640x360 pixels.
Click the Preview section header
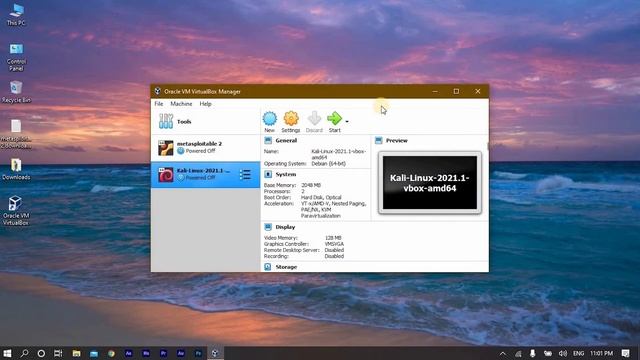[397, 140]
